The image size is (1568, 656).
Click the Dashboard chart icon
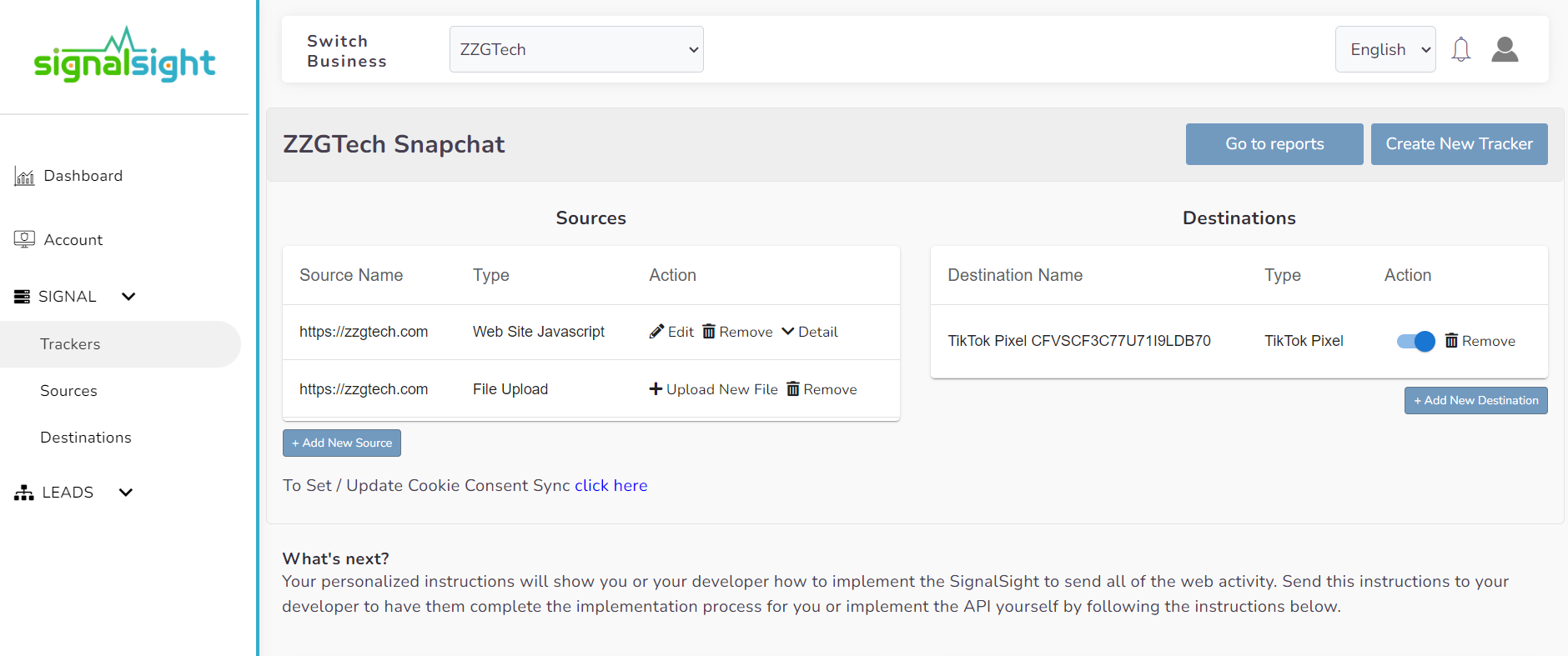[x=24, y=176]
